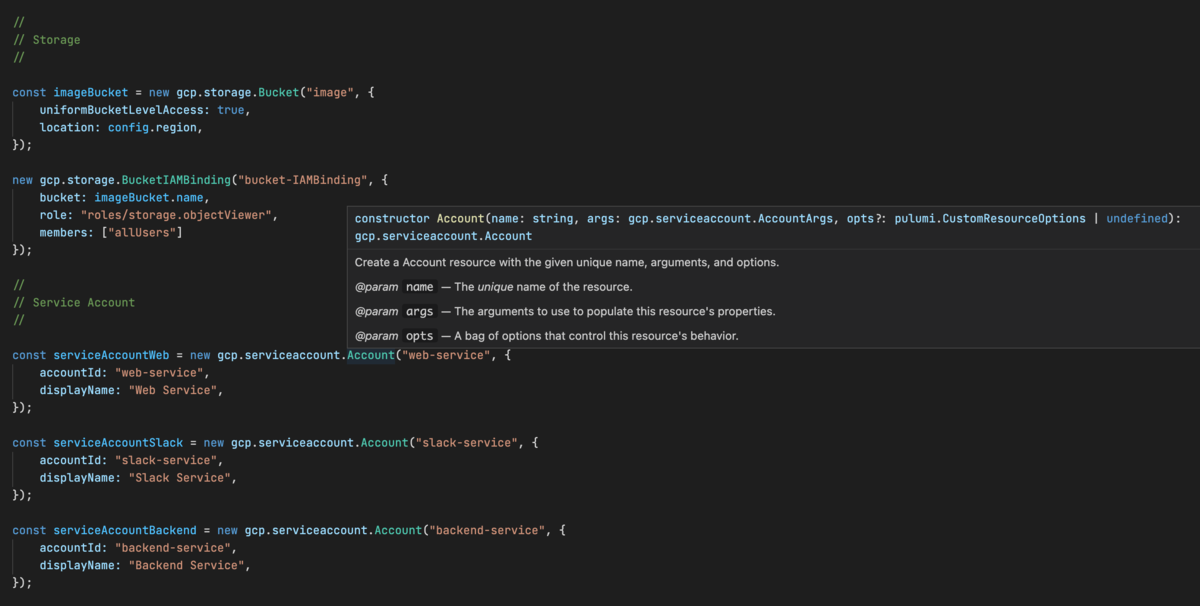Viewport: 1200px width, 606px height.
Task: Click the @param args line in tooltip
Action: tap(565, 311)
